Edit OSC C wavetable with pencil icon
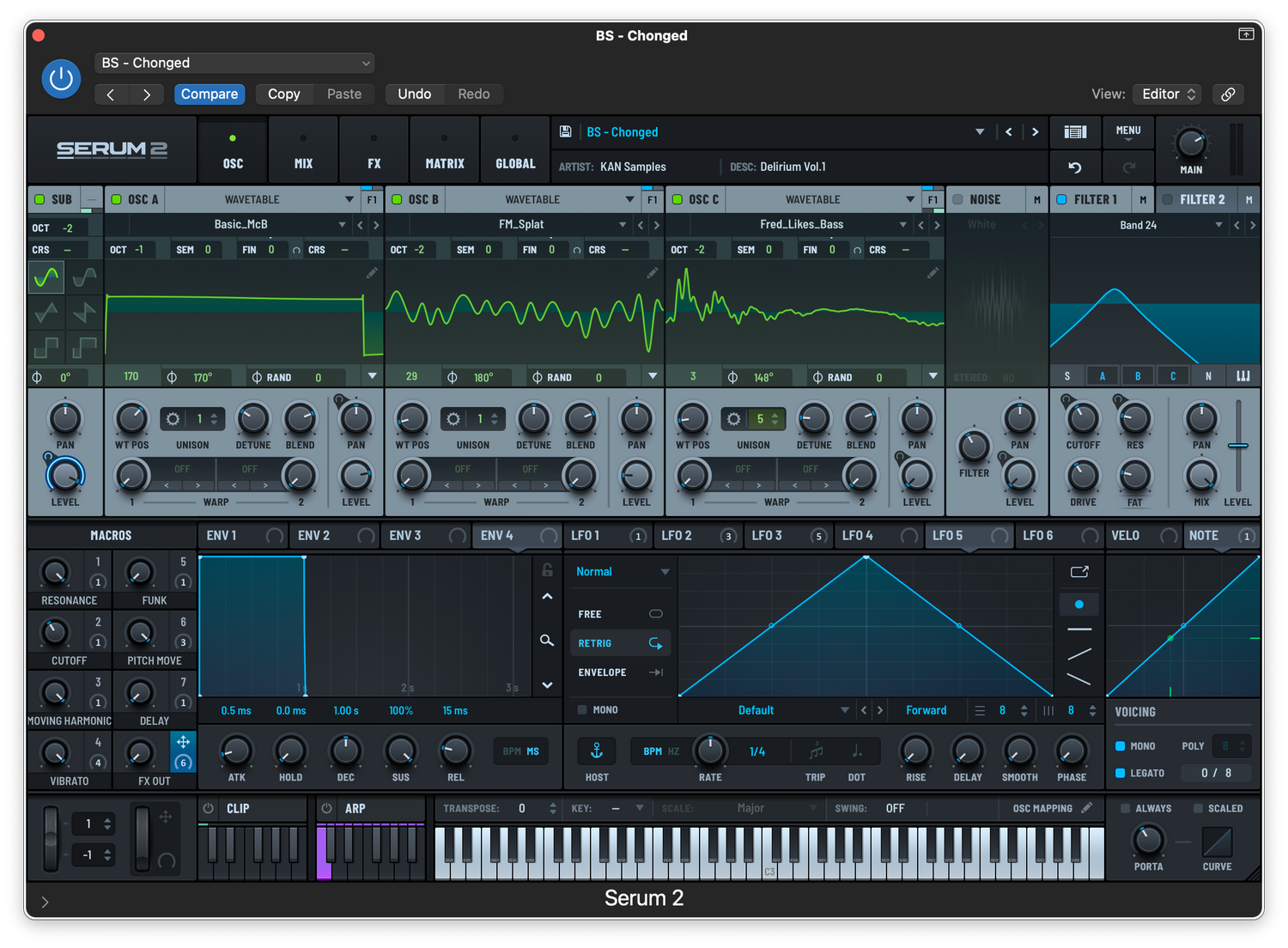The image size is (1288, 948). [x=933, y=273]
